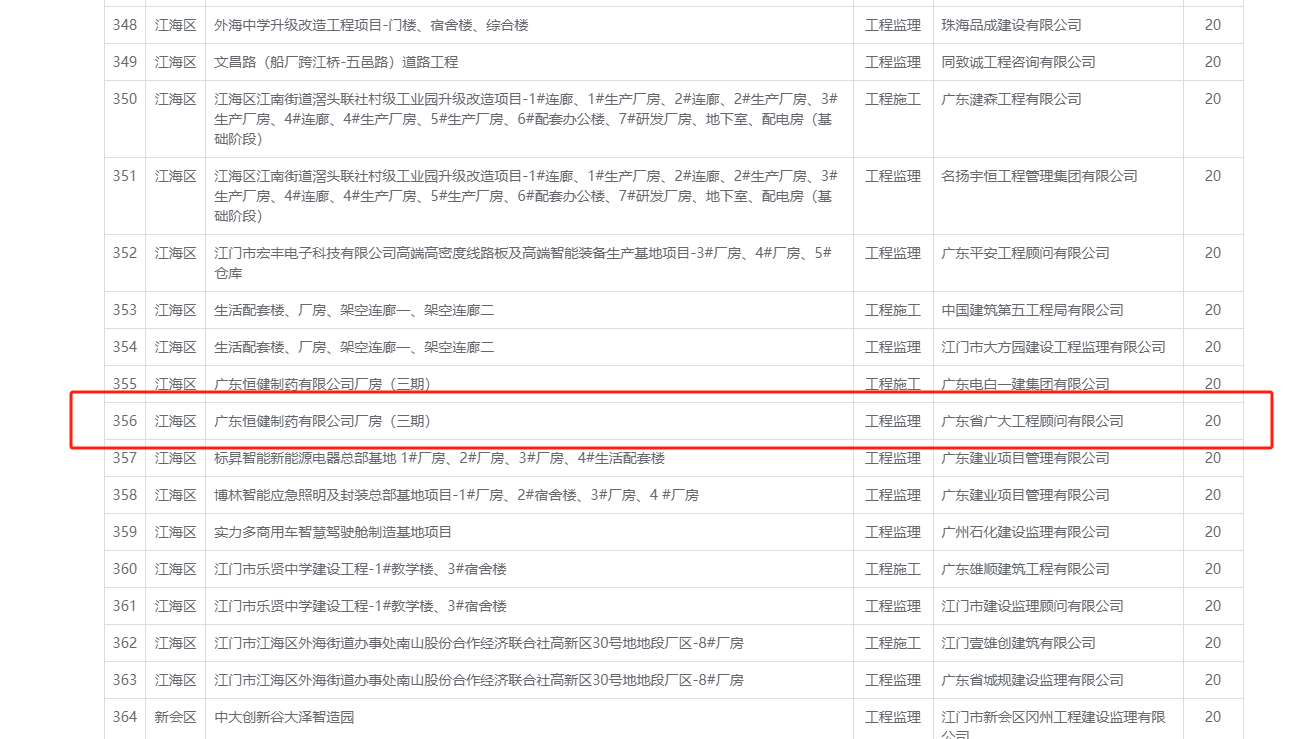Select row number 362
This screenshot has width=1297, height=739.
(125, 643)
